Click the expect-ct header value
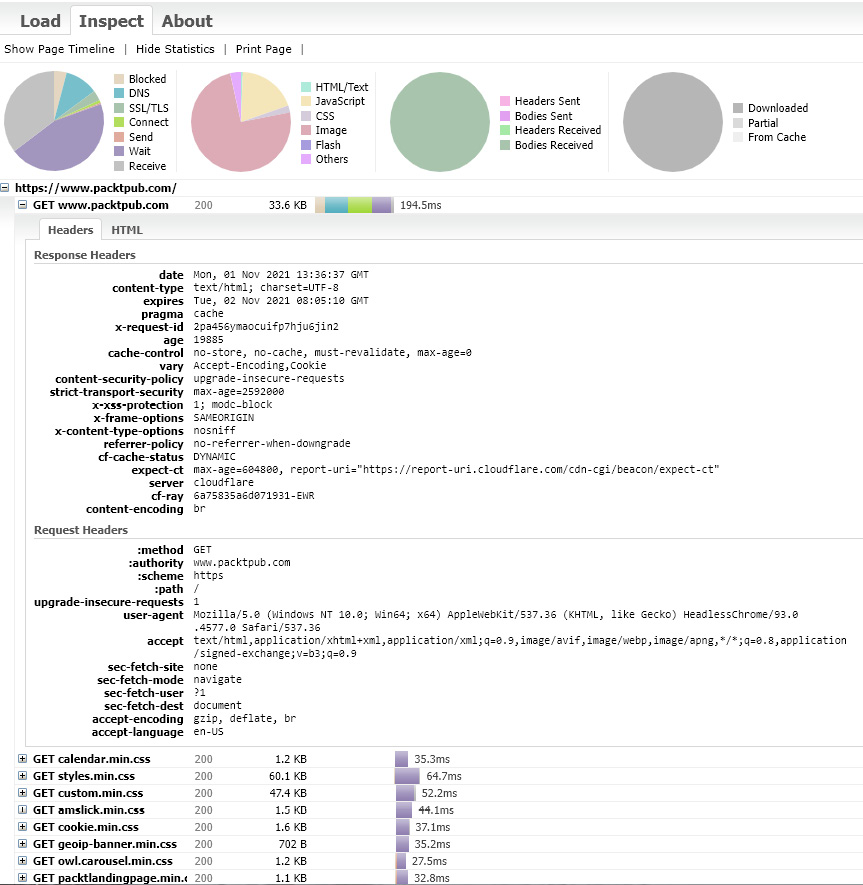The image size is (863, 885). [x=456, y=470]
